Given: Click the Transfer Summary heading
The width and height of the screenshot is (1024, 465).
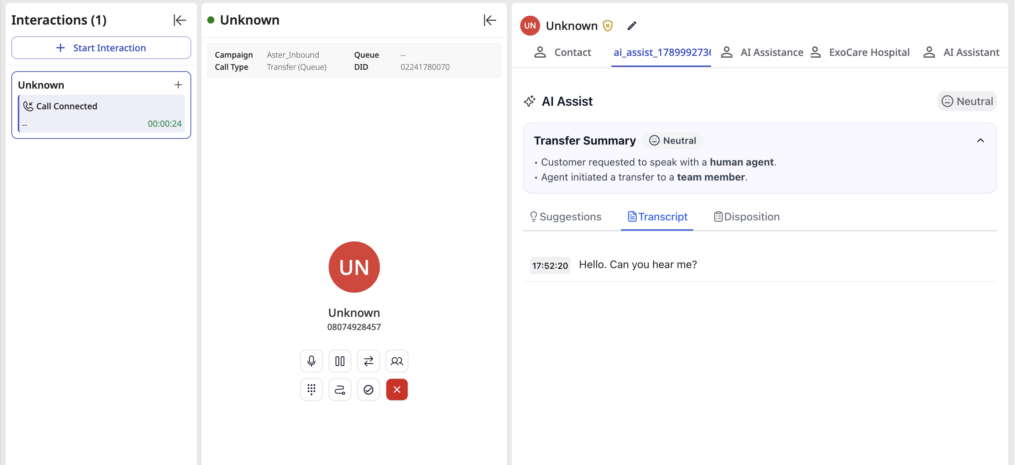Looking at the screenshot, I should coord(584,140).
